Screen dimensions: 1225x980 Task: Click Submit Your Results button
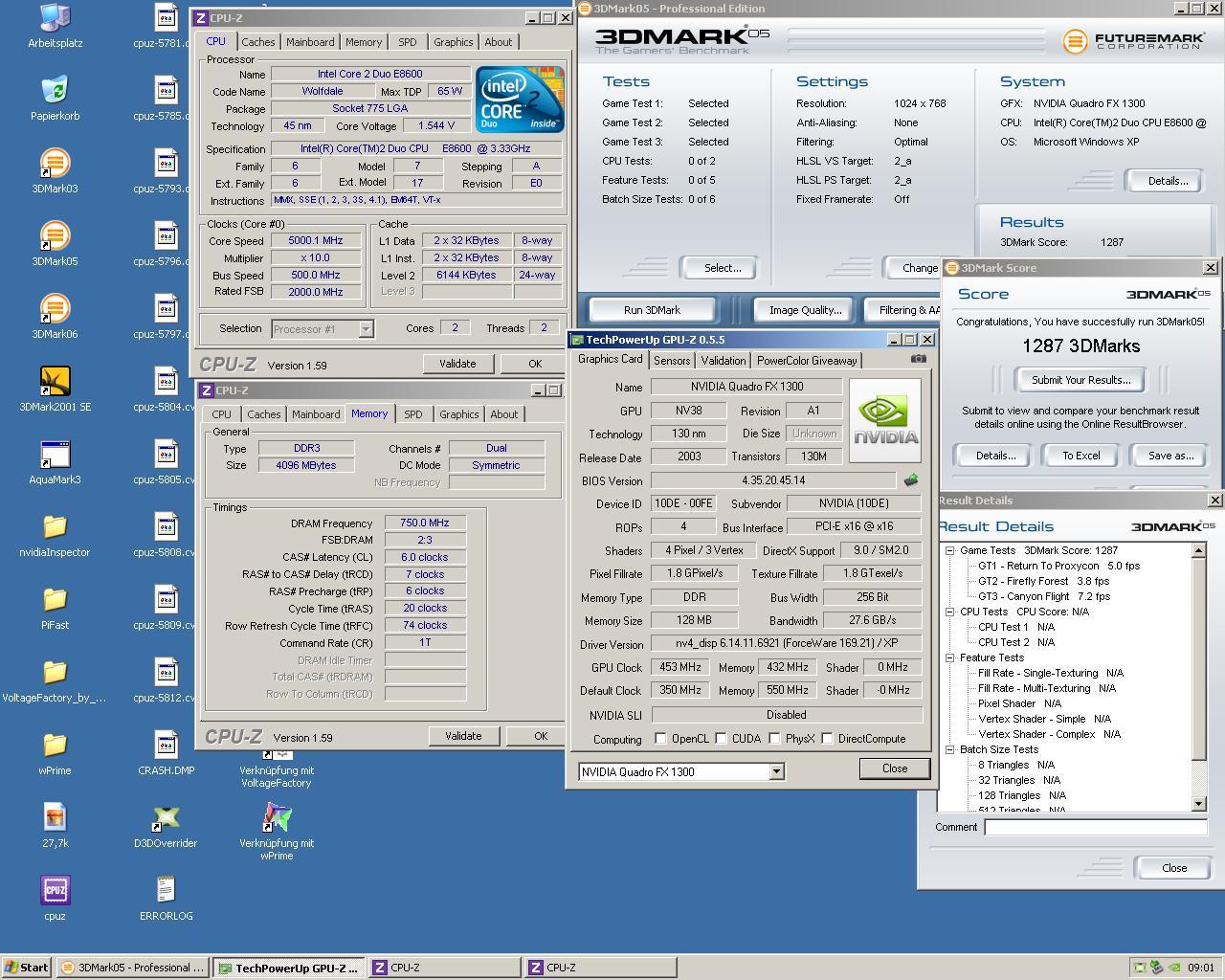(x=1080, y=380)
